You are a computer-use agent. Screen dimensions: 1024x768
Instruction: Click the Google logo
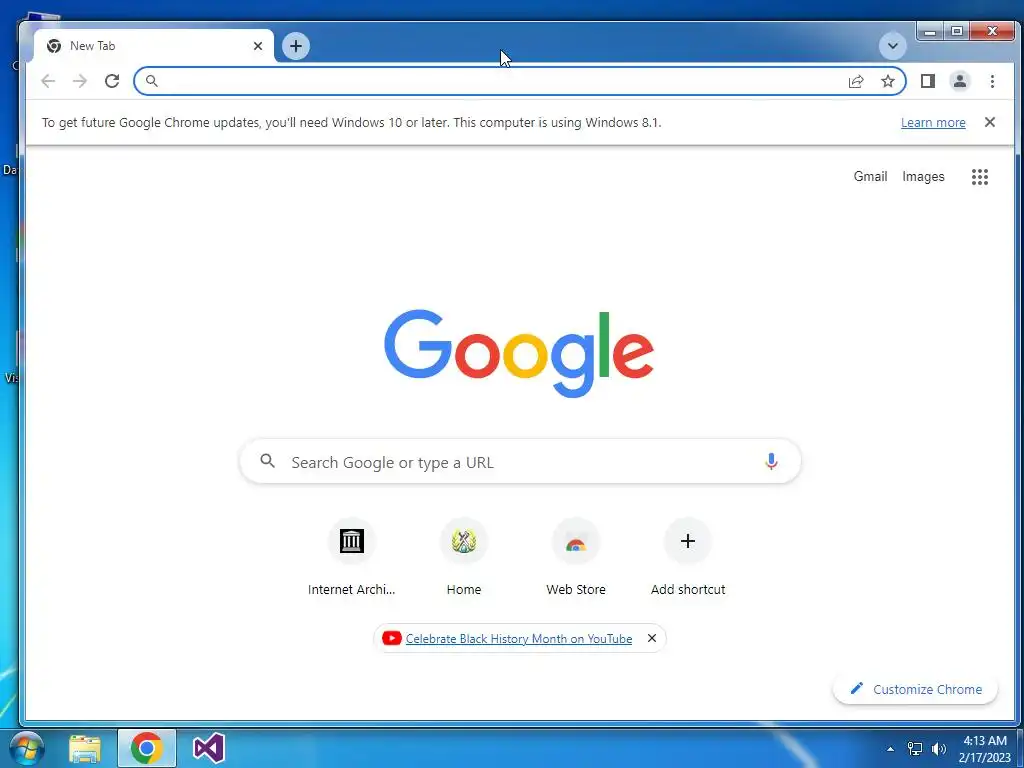519,353
